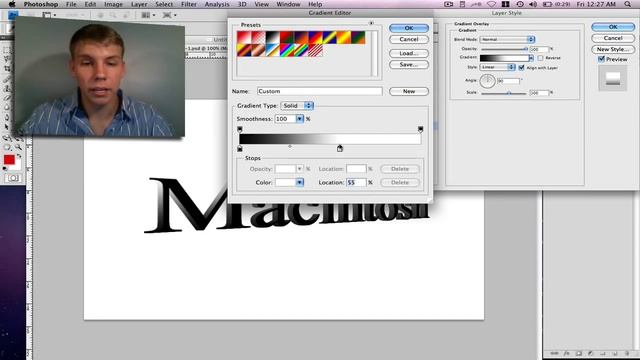Click the gradient bar in Gradient Editor
The width and height of the screenshot is (640, 360).
pyautogui.click(x=330, y=139)
